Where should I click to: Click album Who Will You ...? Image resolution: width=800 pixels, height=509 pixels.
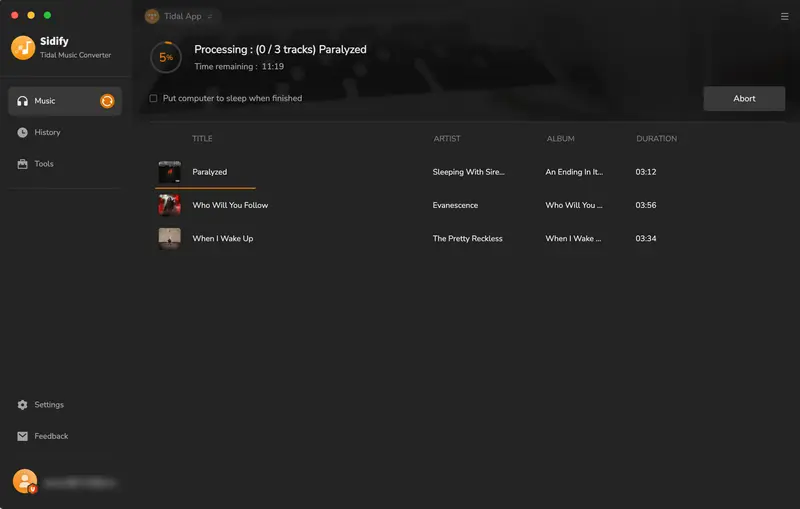[x=573, y=205]
